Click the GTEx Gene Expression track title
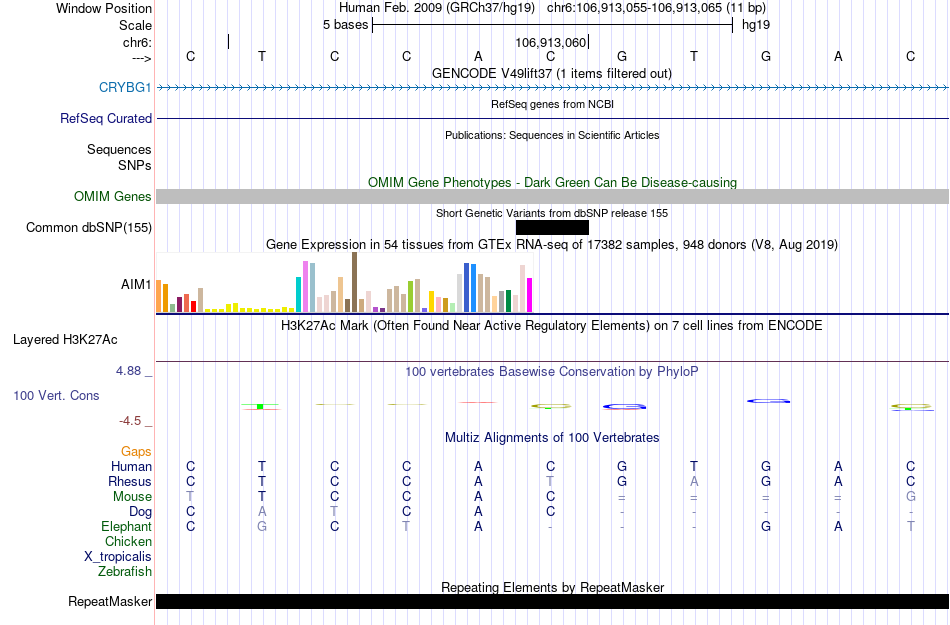Image resolution: width=950 pixels, height=625 pixels. tap(552, 245)
